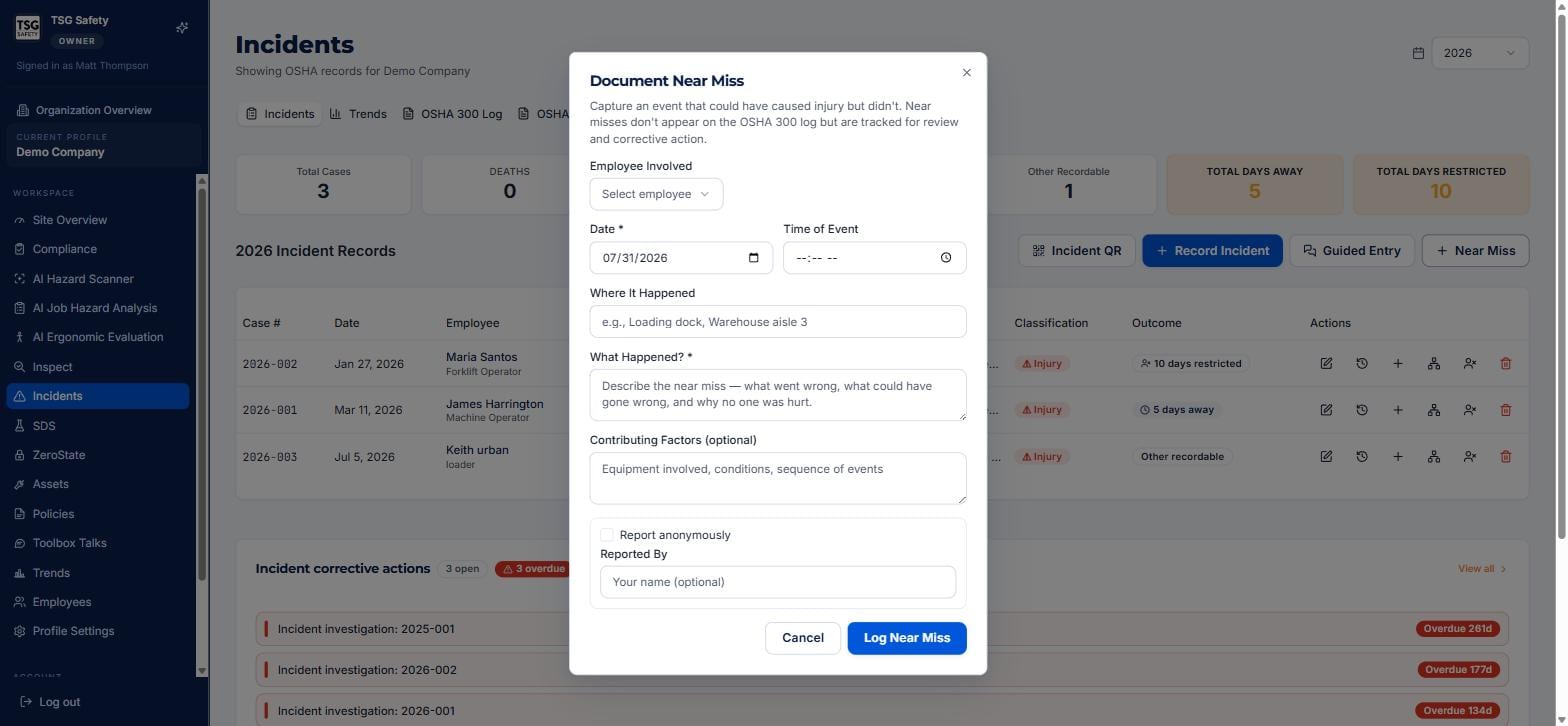Screen dimensions: 1568x726
Task: Open the View all corrective actions link
Action: tap(1482, 569)
